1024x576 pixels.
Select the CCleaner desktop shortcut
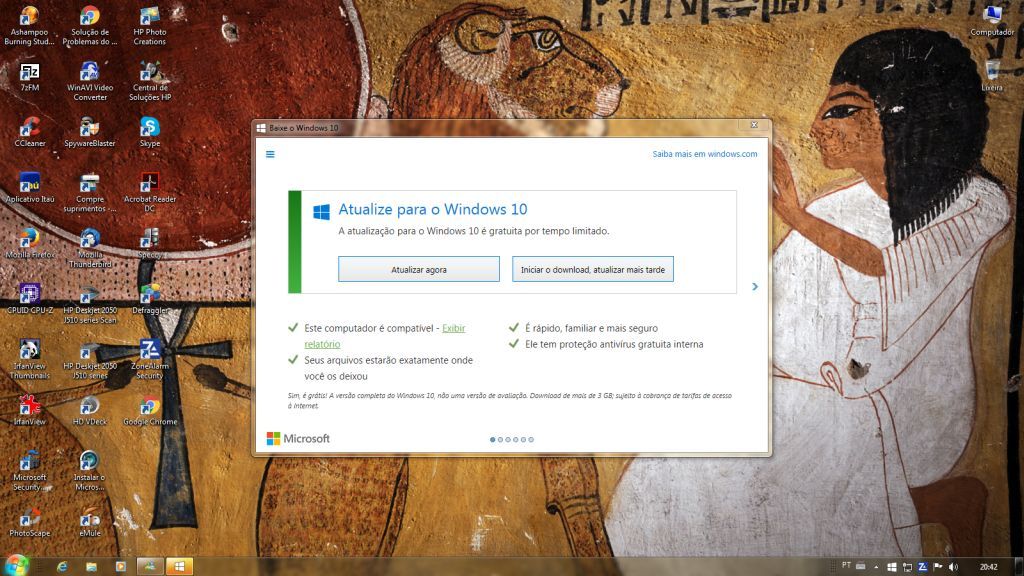click(29, 132)
